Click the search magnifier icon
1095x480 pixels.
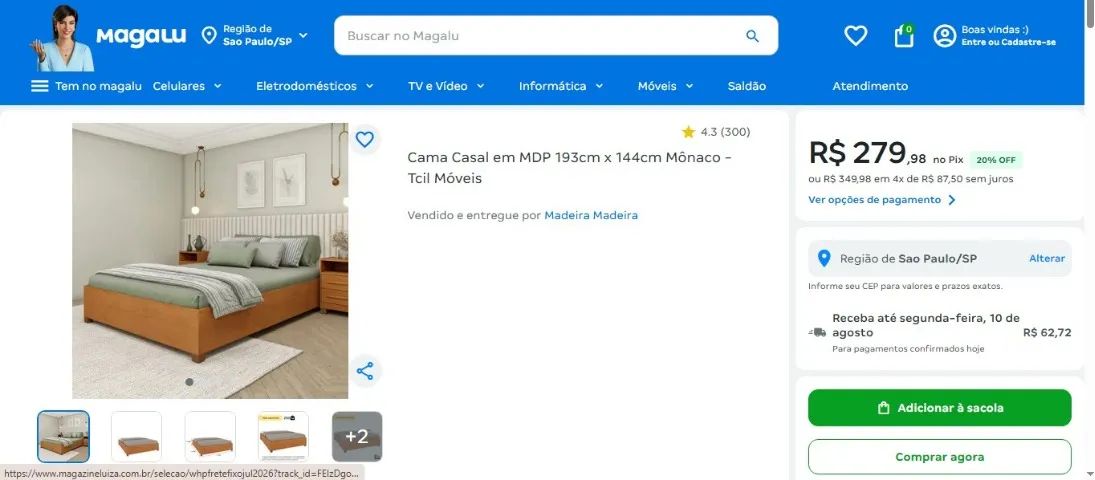click(752, 36)
